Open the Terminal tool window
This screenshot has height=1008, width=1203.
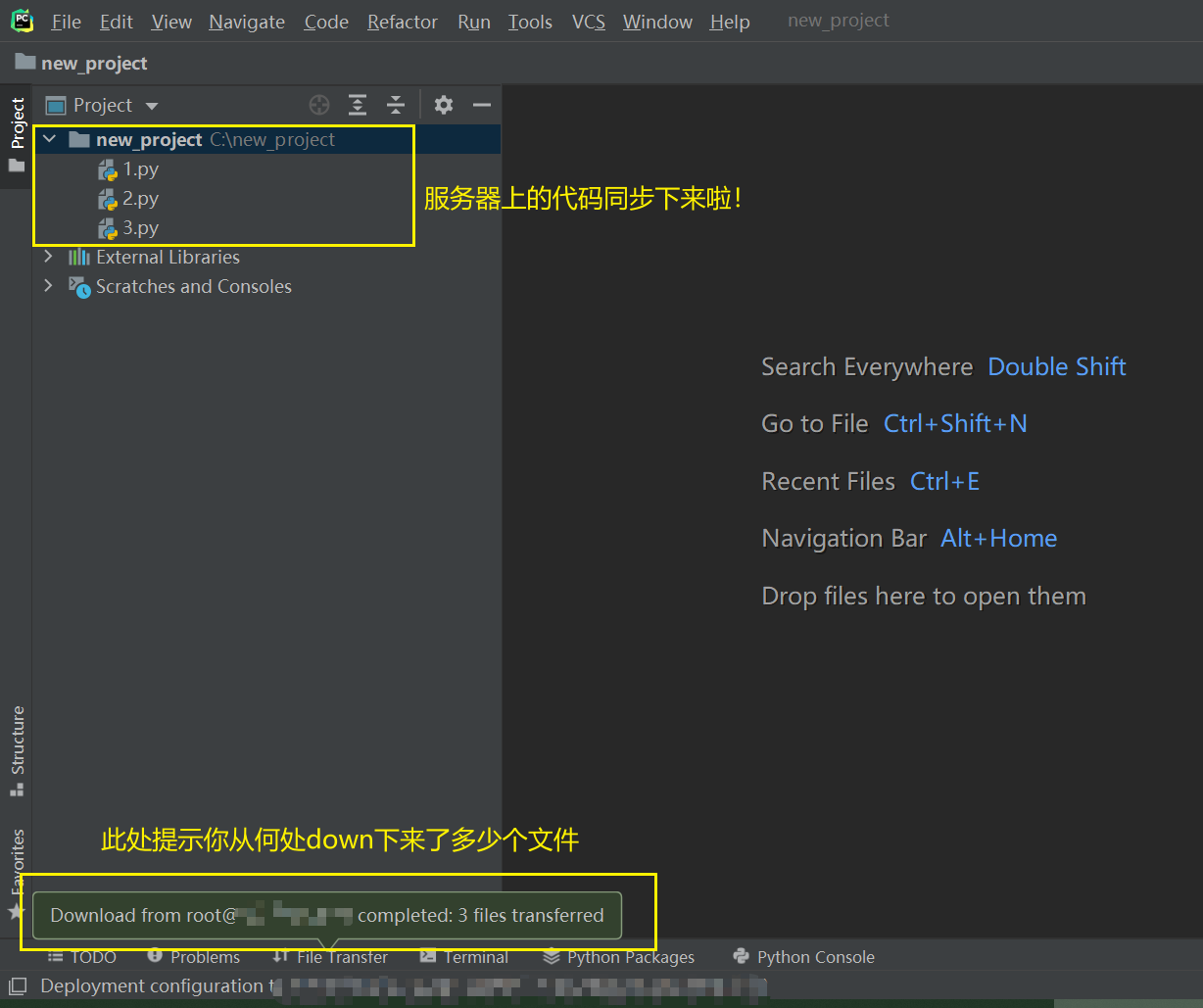pyautogui.click(x=464, y=957)
